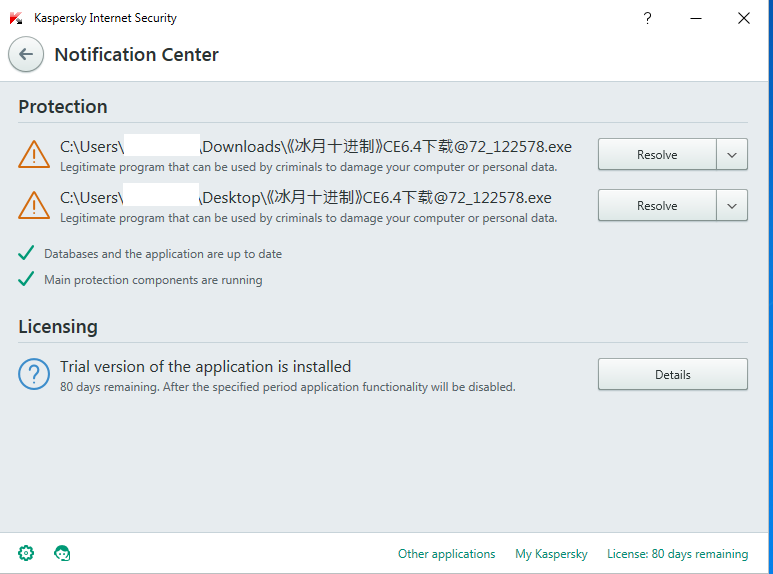Expand Resolve options for the Downloads file

click(732, 154)
